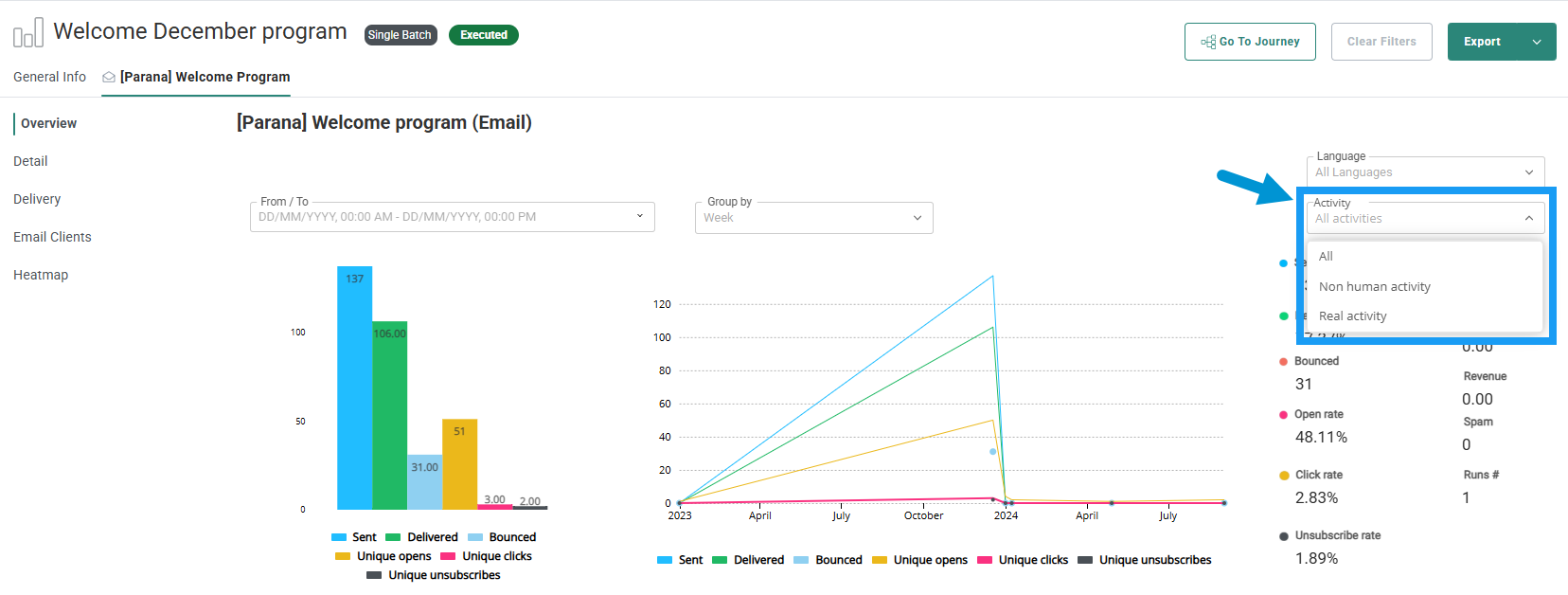Image resolution: width=1568 pixels, height=595 pixels.
Task: Select the All activity option
Action: 1326,257
